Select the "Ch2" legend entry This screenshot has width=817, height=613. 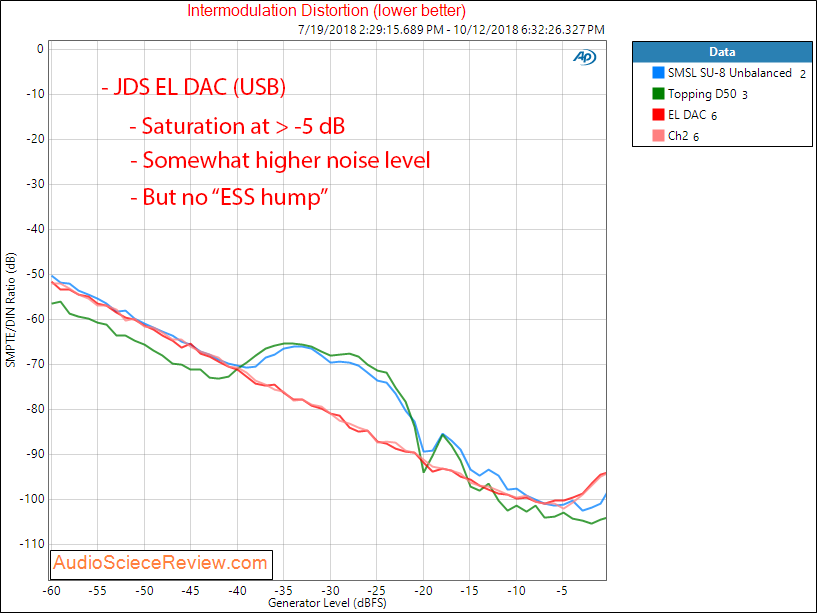678,136
